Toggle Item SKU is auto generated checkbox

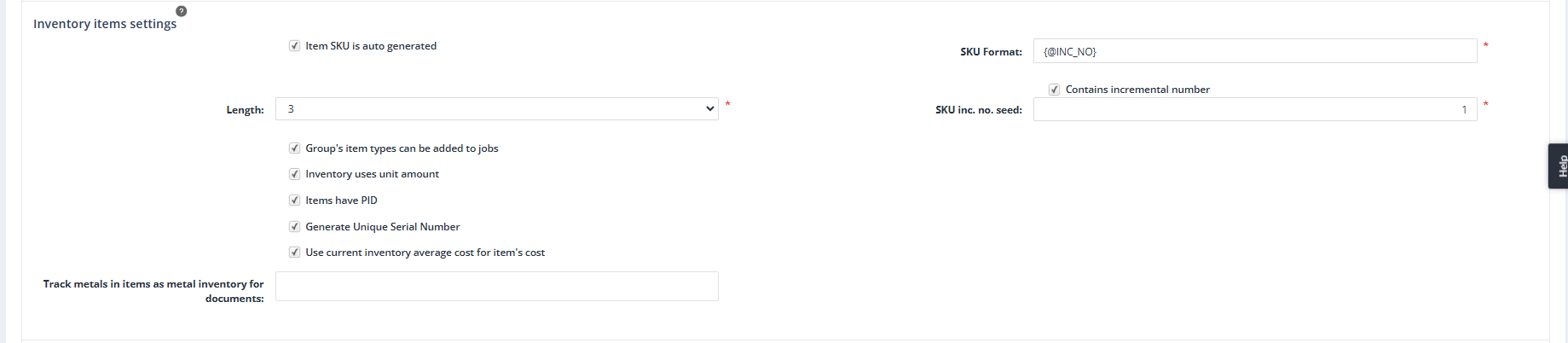(294, 46)
